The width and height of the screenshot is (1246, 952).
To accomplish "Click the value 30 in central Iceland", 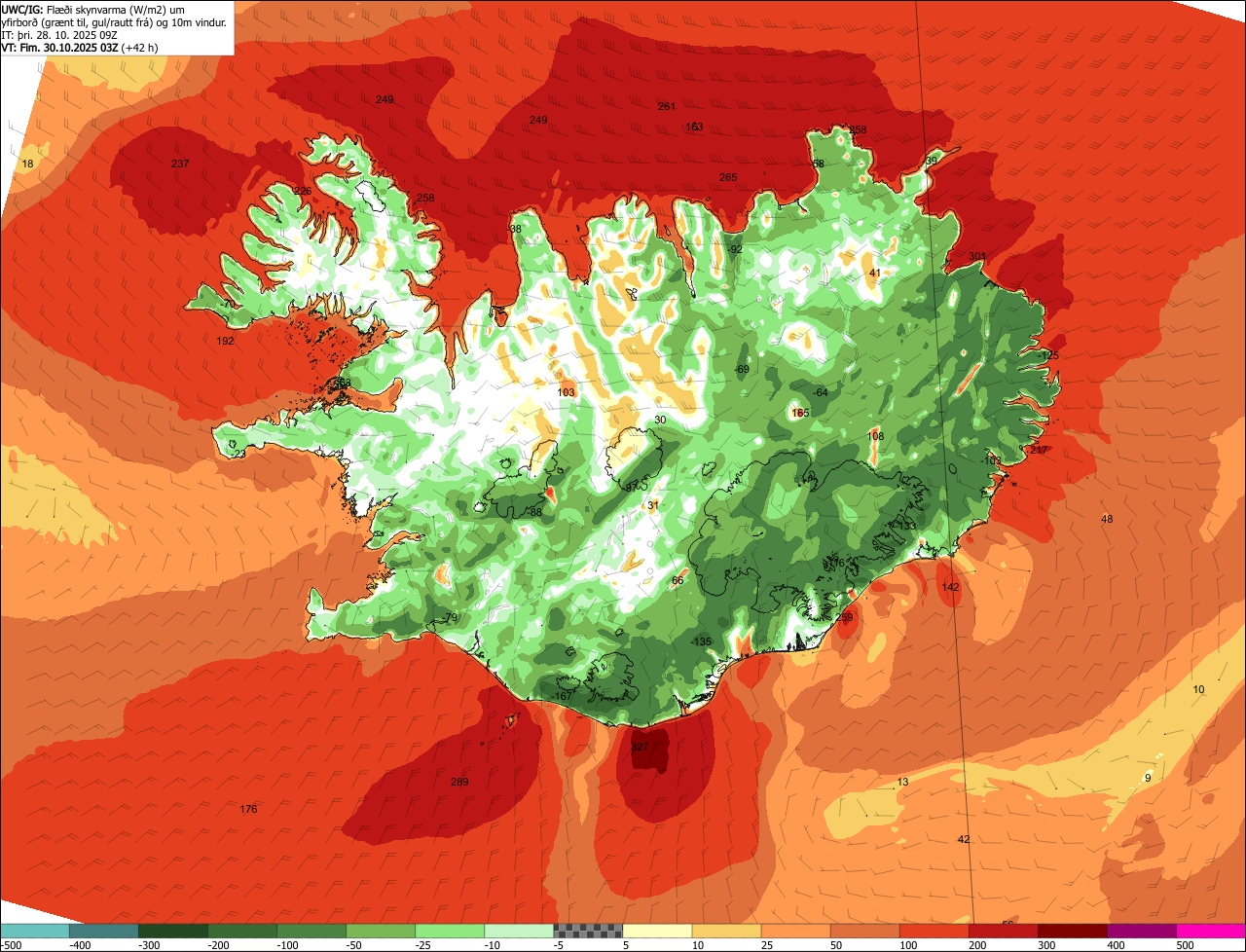I will (x=660, y=420).
